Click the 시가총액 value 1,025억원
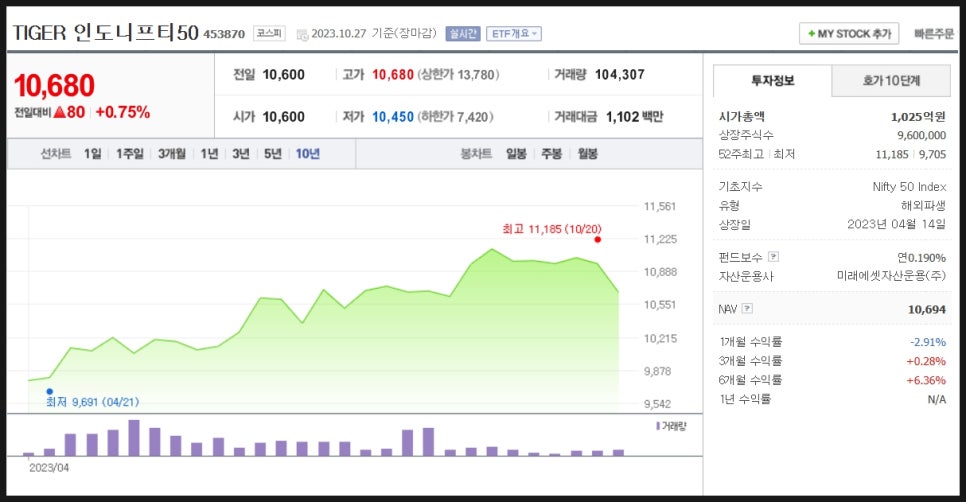This screenshot has height=502, width=966. [918, 116]
